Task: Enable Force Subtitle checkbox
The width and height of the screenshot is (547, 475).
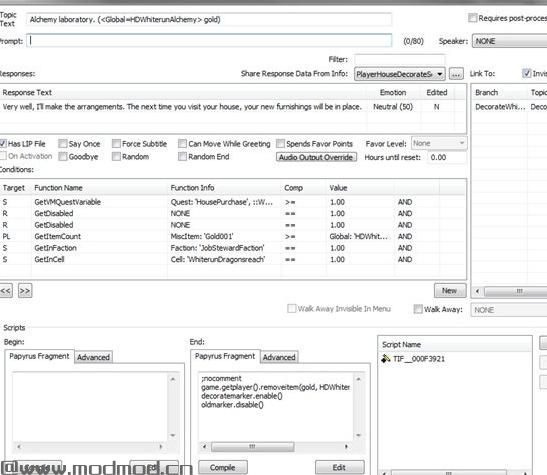Action: pyautogui.click(x=116, y=144)
